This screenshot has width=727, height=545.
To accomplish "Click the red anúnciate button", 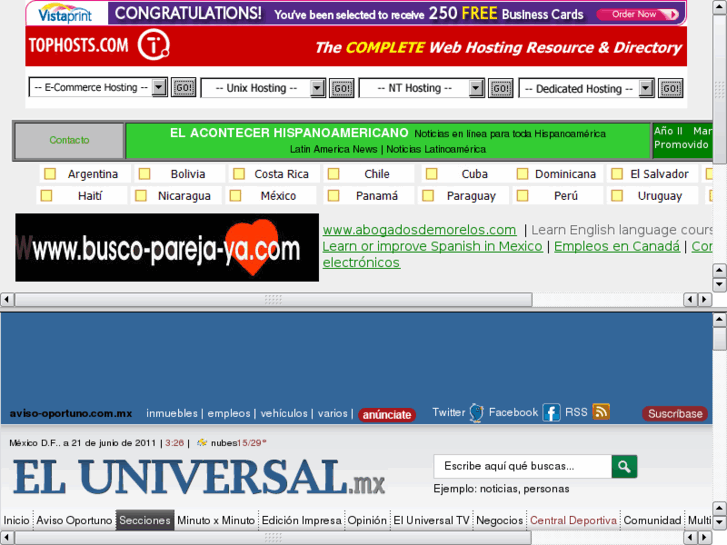I will 387,414.
